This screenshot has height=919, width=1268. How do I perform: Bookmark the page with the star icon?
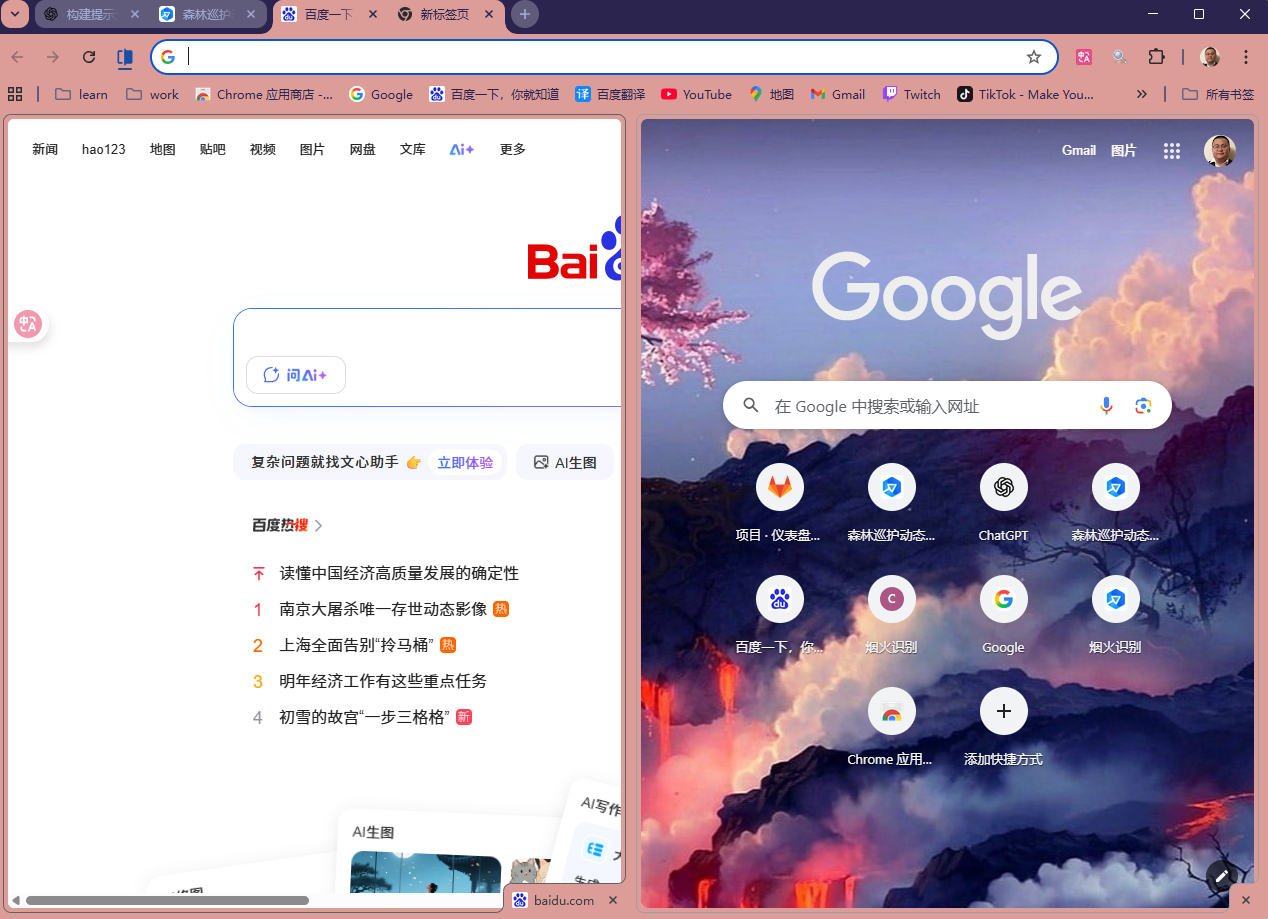pyautogui.click(x=1033, y=57)
